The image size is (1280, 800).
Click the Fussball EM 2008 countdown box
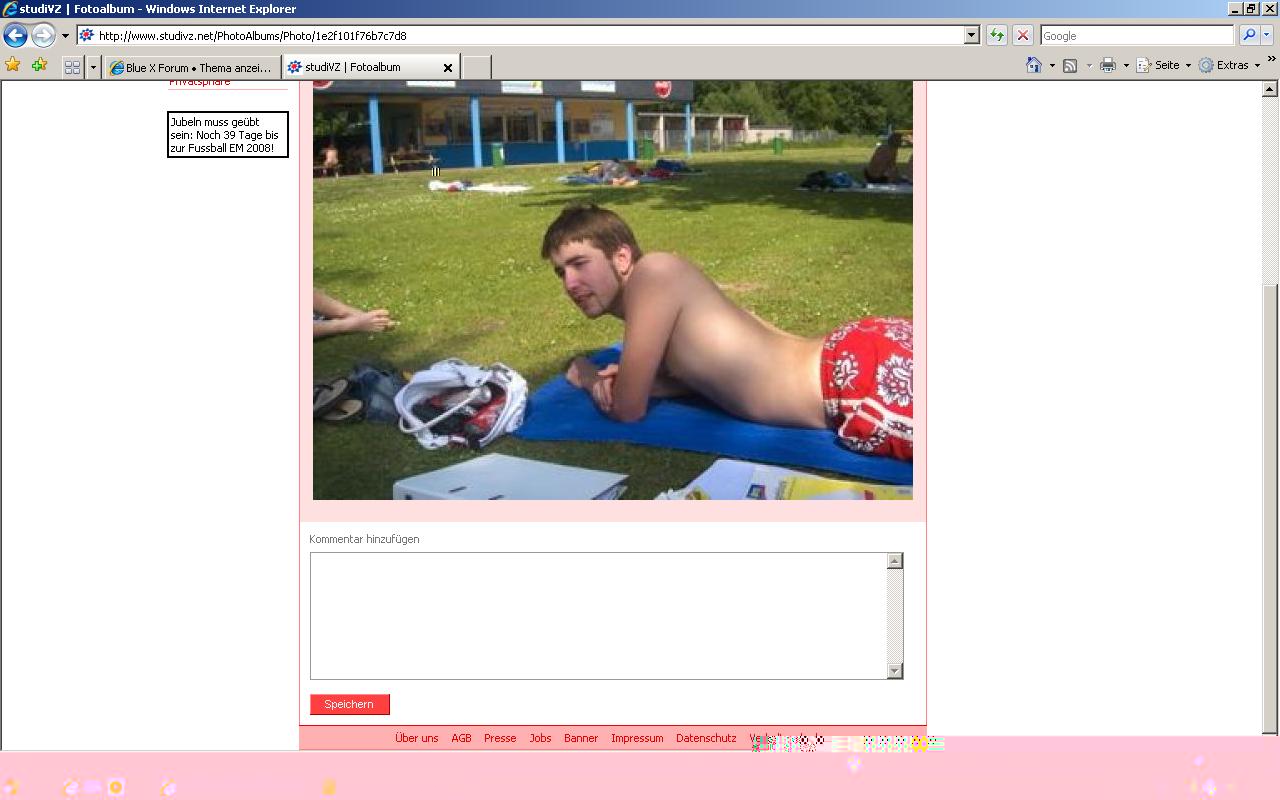(x=228, y=135)
